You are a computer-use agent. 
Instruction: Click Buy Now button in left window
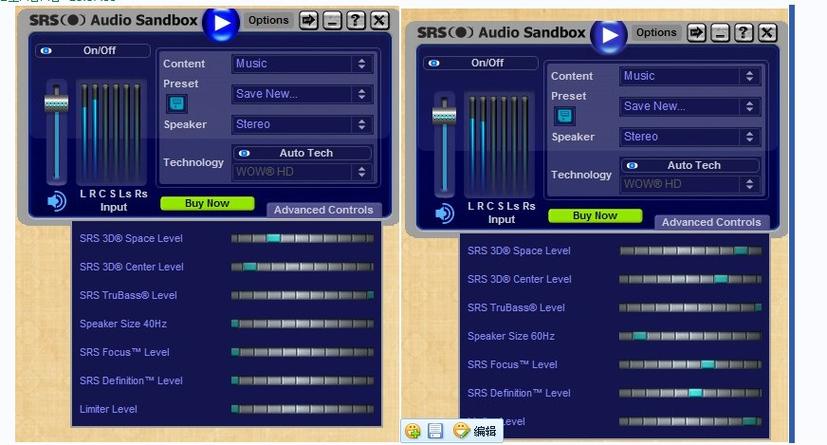tap(207, 204)
